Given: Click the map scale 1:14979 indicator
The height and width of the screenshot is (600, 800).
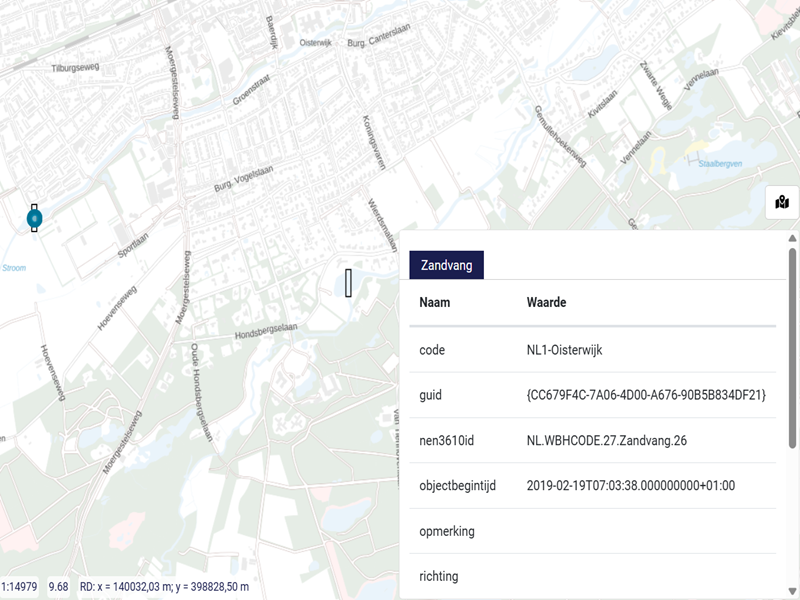Looking at the screenshot, I should [19, 587].
